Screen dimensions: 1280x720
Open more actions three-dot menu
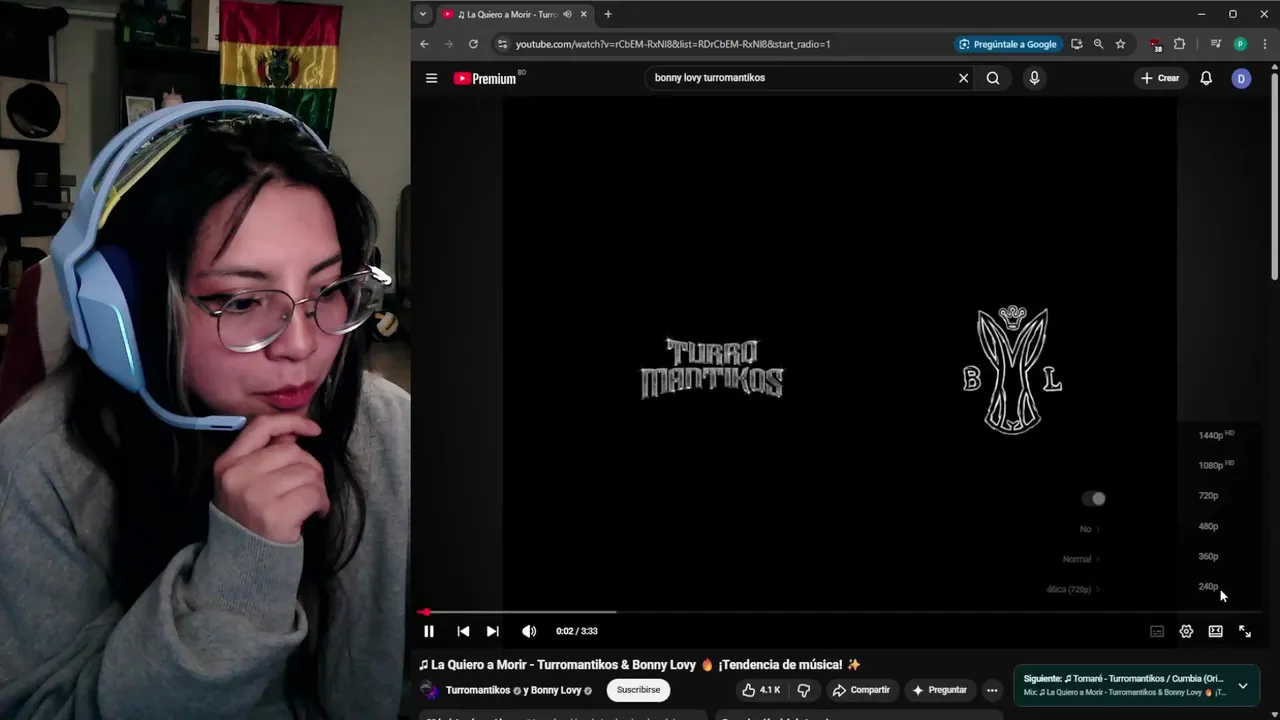coord(992,690)
